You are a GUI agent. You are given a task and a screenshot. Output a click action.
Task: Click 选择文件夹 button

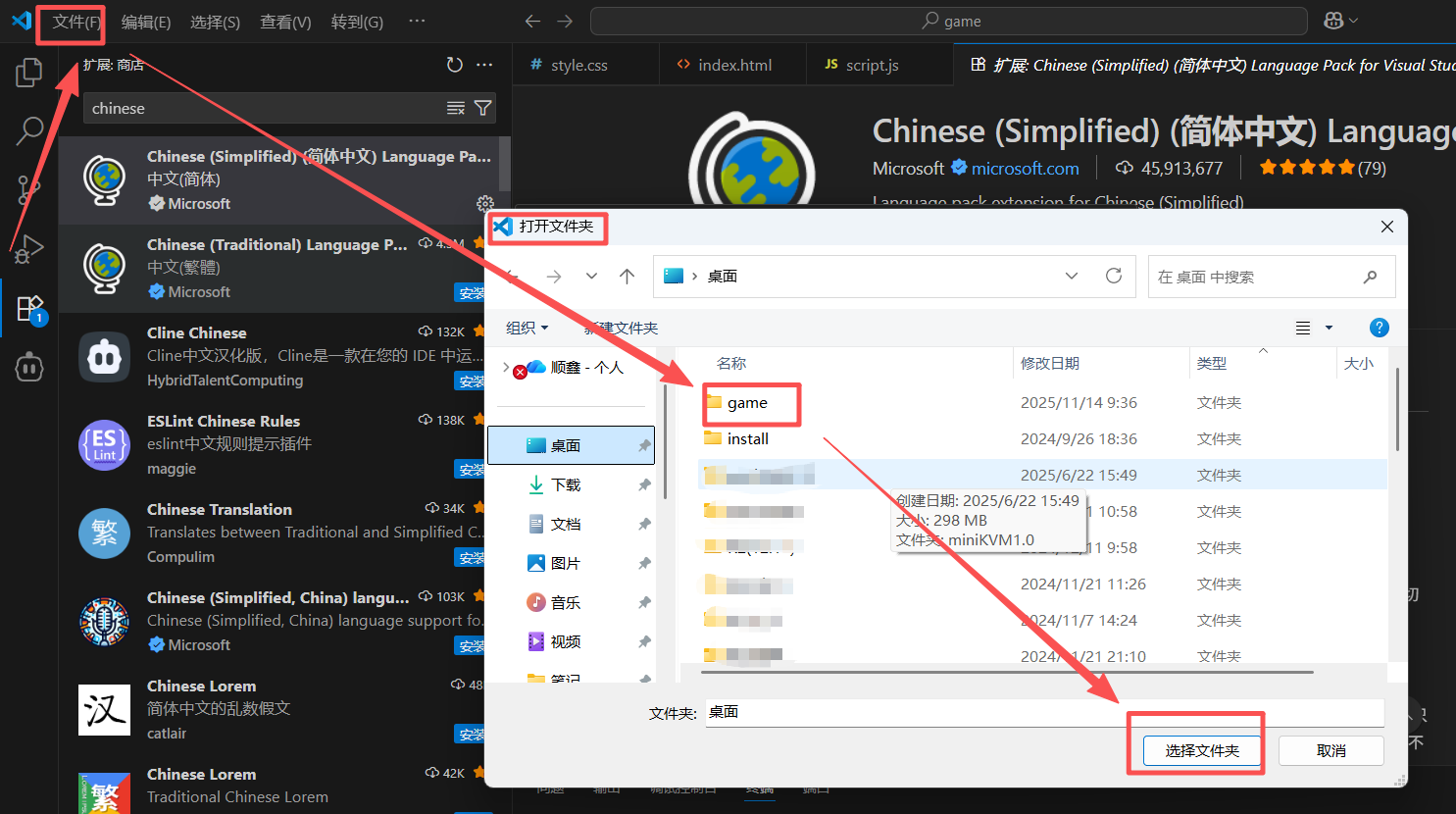[x=1202, y=751]
